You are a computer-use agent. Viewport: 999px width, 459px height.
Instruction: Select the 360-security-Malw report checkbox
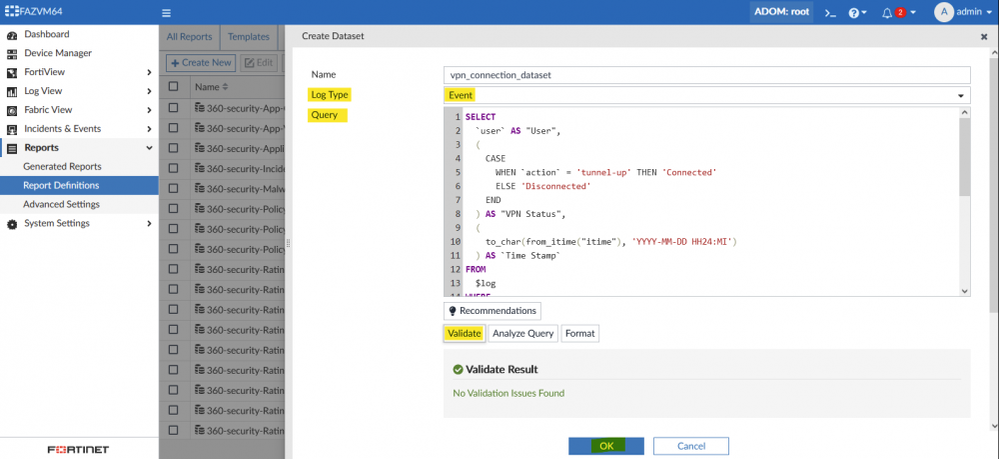pyautogui.click(x=174, y=188)
